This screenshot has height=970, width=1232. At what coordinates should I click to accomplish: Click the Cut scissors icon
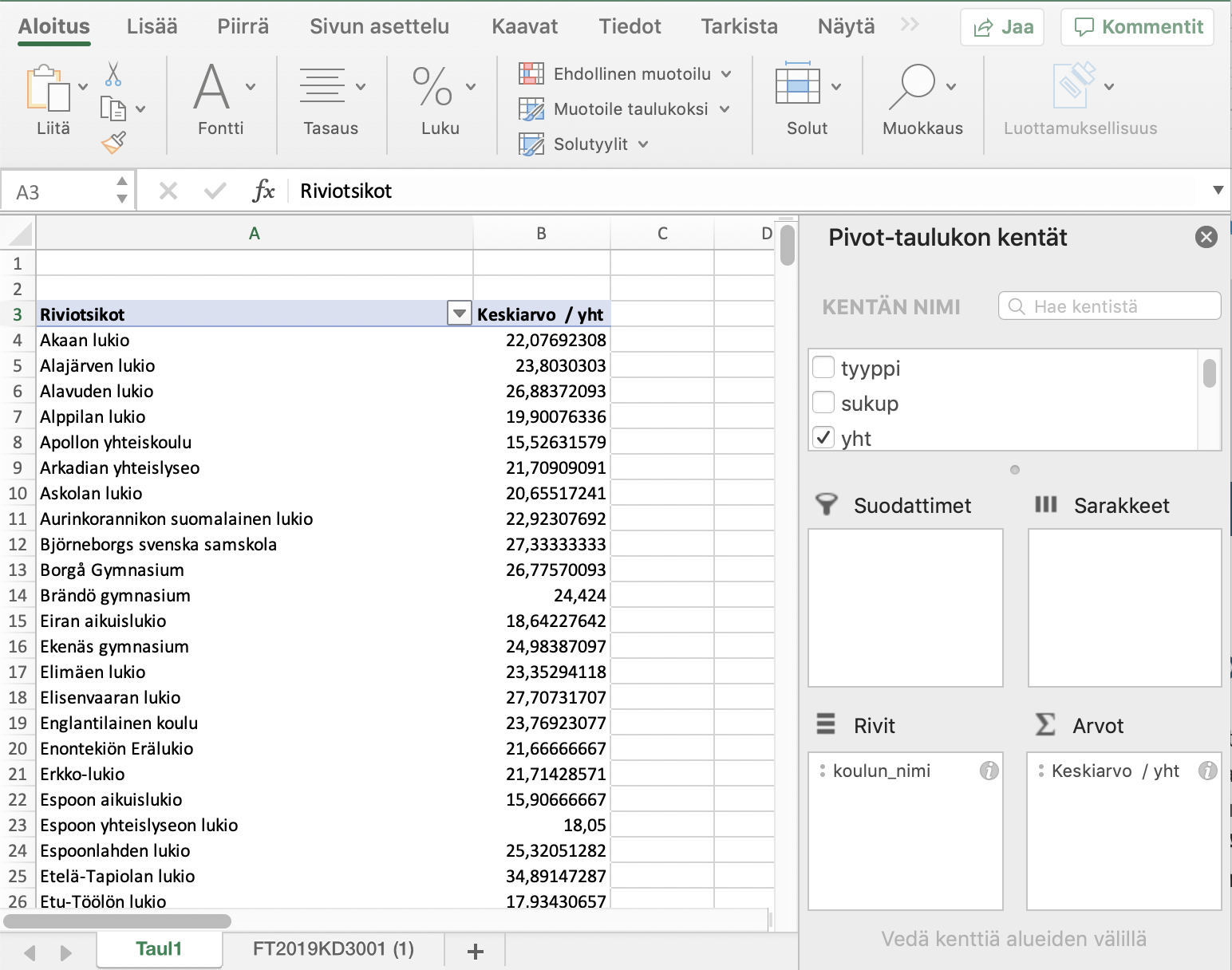pos(113,74)
